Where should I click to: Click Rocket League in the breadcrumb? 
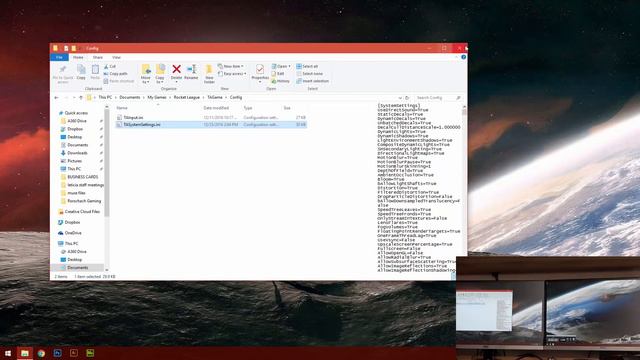187,98
